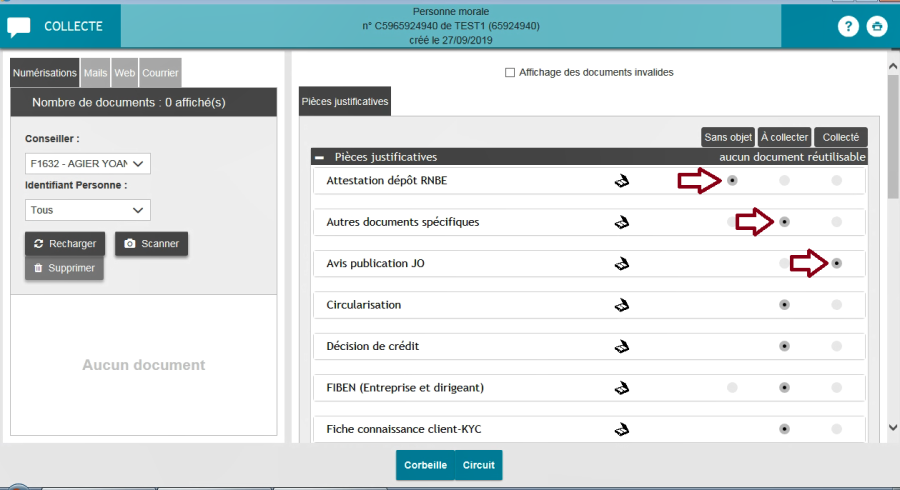Screen dimensions: 900x490
Task: Click the Recharger button
Action: point(65,243)
